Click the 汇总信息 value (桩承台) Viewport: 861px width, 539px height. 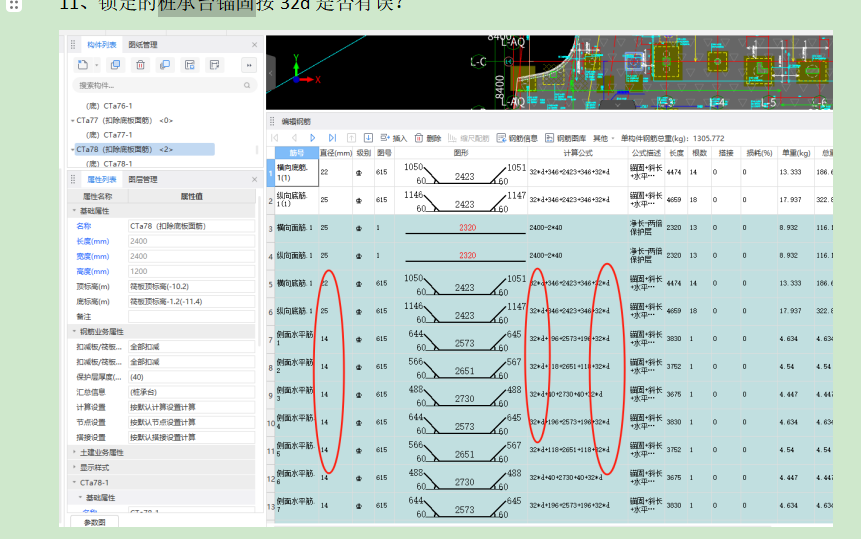click(192, 392)
